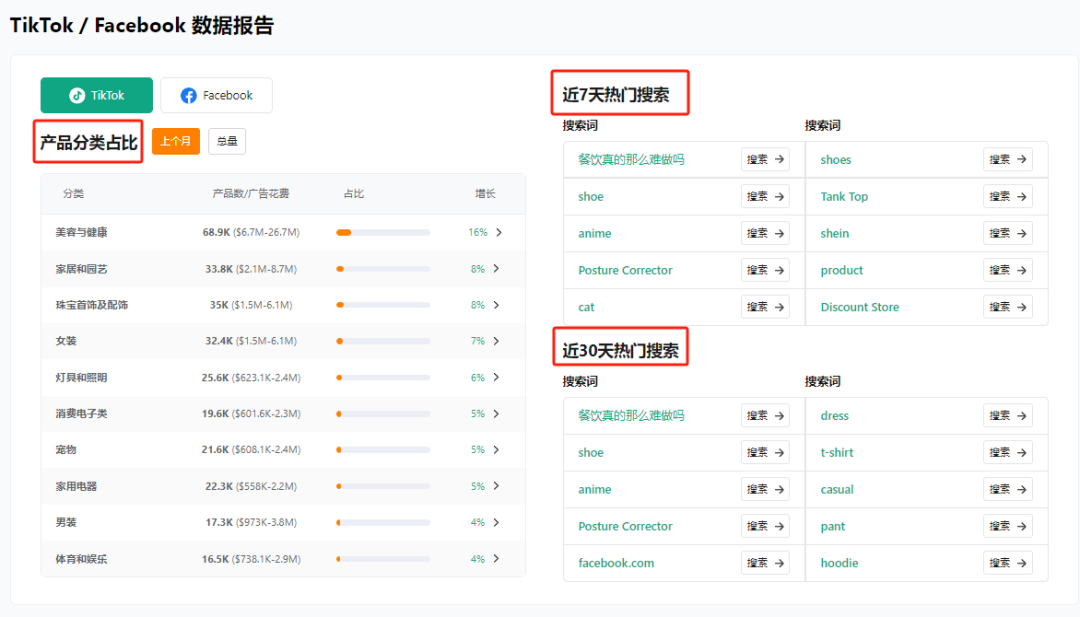The width and height of the screenshot is (1080, 617).
Task: Click search button next to Tank Top
Action: [1007, 196]
